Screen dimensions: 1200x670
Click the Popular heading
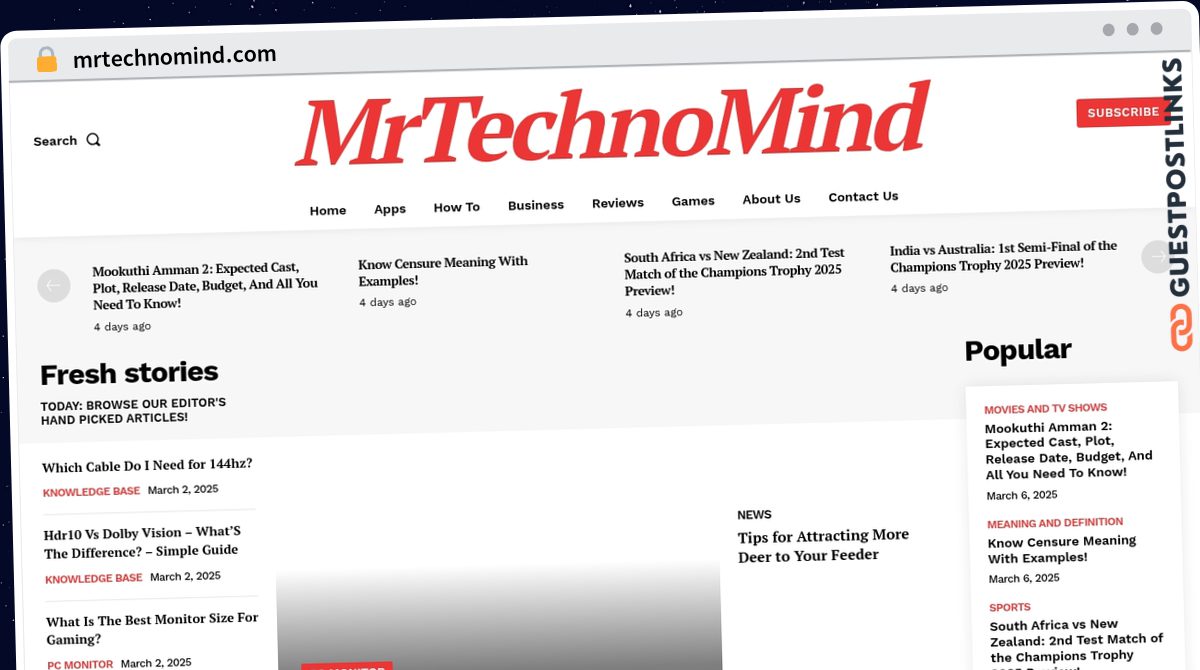pyautogui.click(x=1018, y=350)
